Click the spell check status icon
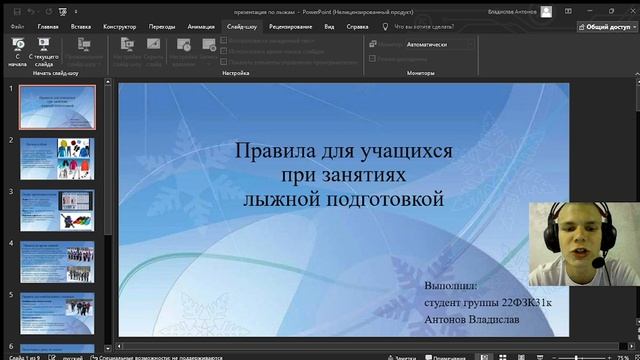640x360 pixels. coord(52,358)
